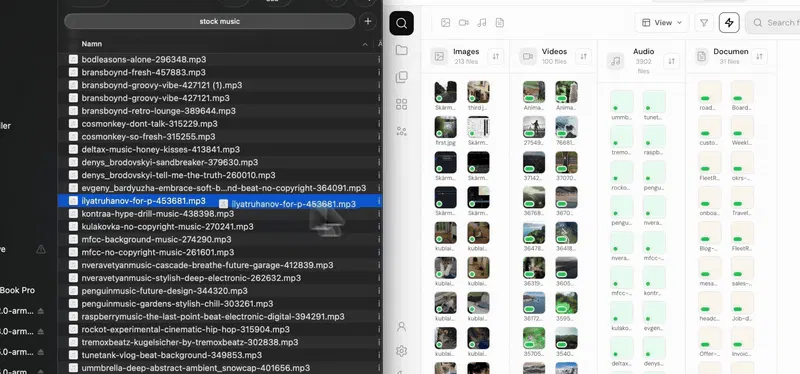Screen dimensions: 800x374
Task: Open the Board... document tile
Action: tap(742, 92)
